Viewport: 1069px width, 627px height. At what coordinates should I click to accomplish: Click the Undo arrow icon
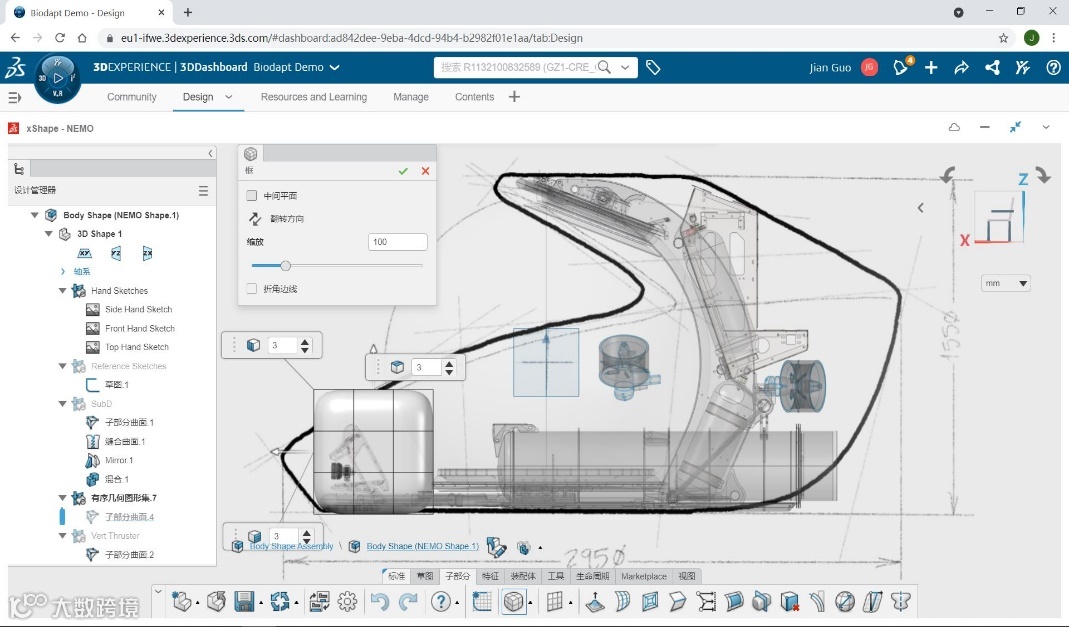click(380, 601)
